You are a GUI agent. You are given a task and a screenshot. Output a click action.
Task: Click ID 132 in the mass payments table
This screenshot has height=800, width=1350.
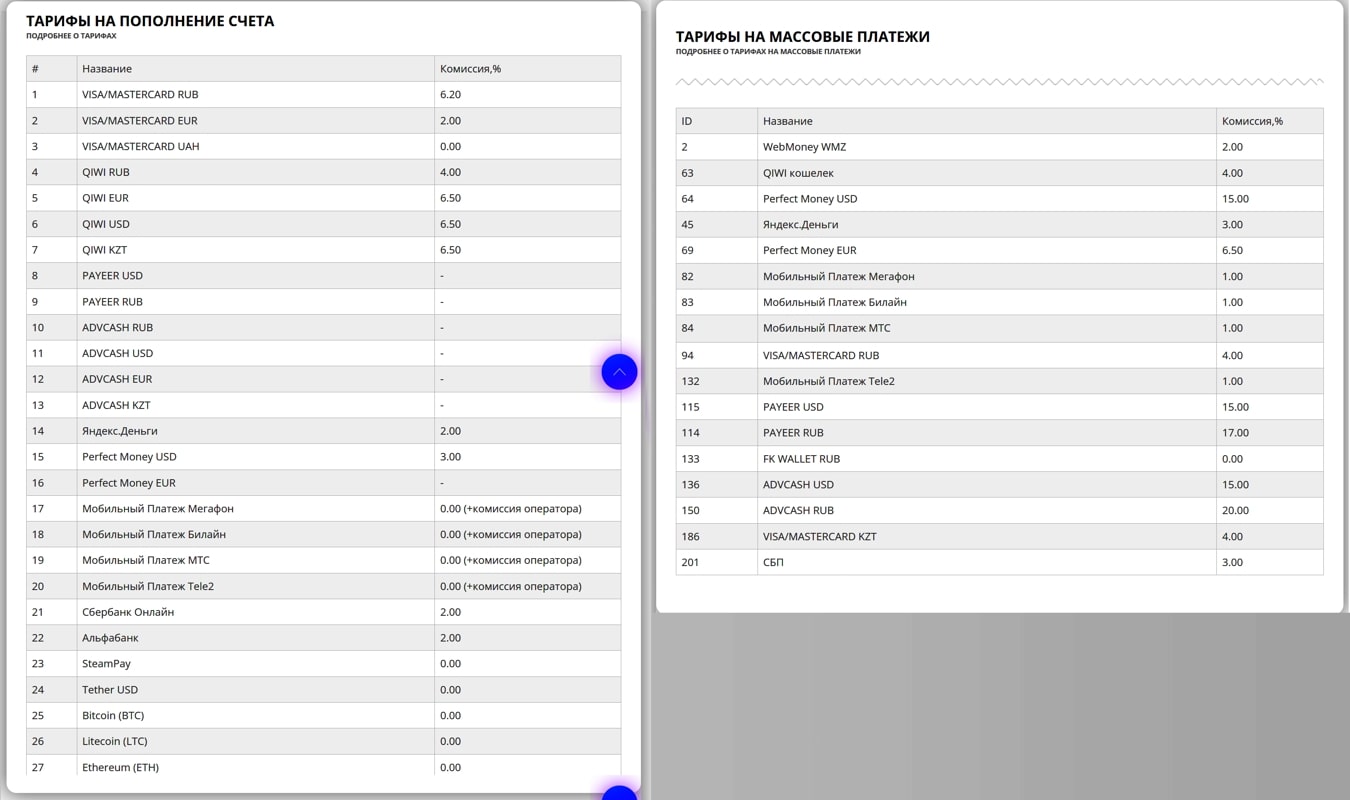pos(690,381)
